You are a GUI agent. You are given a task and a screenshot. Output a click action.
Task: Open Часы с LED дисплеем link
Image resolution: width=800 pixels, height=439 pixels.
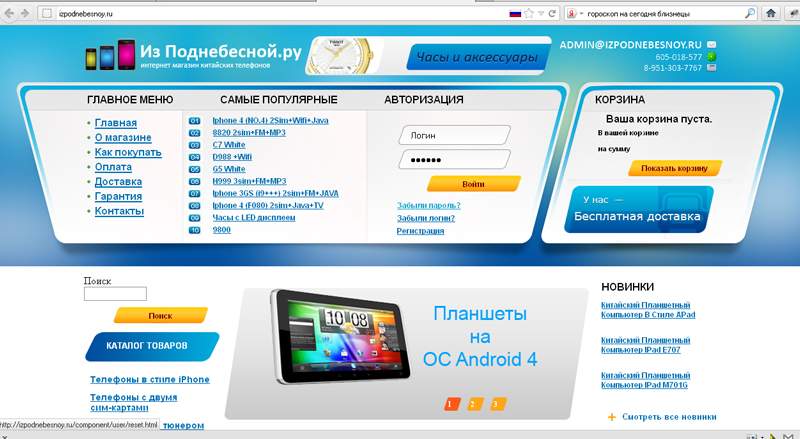pos(254,217)
